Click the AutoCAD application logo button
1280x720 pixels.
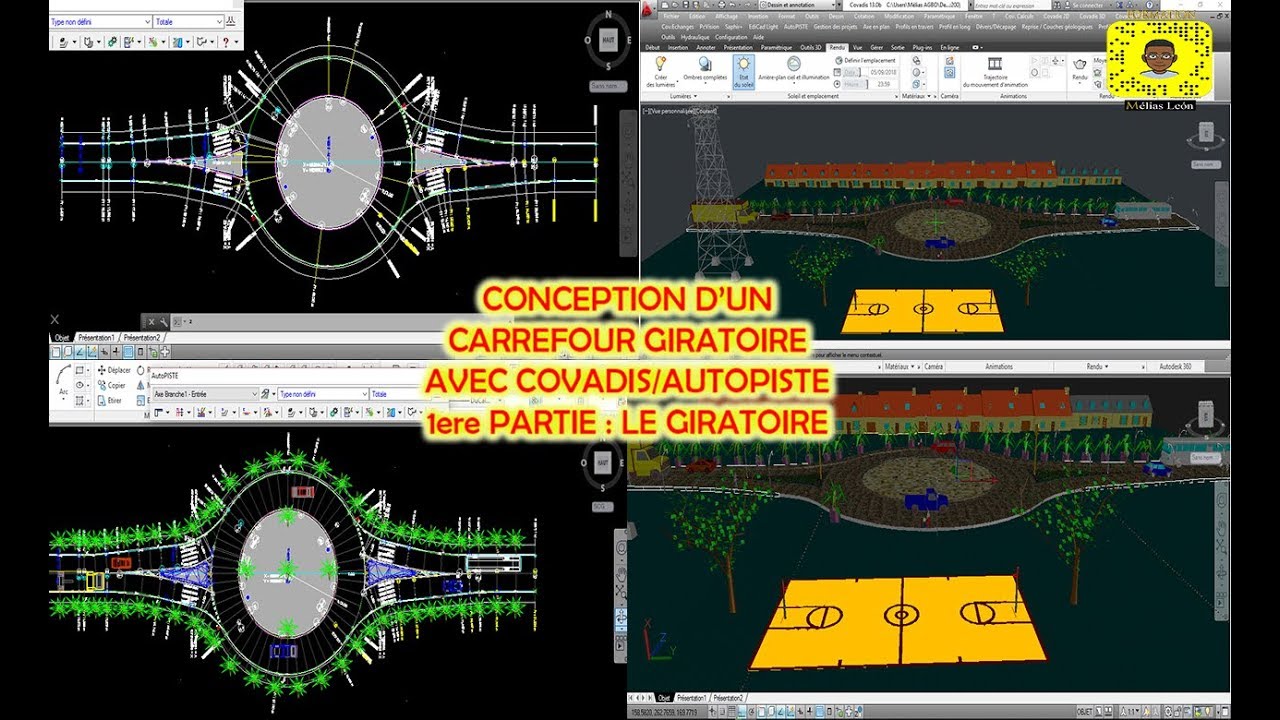pos(648,10)
